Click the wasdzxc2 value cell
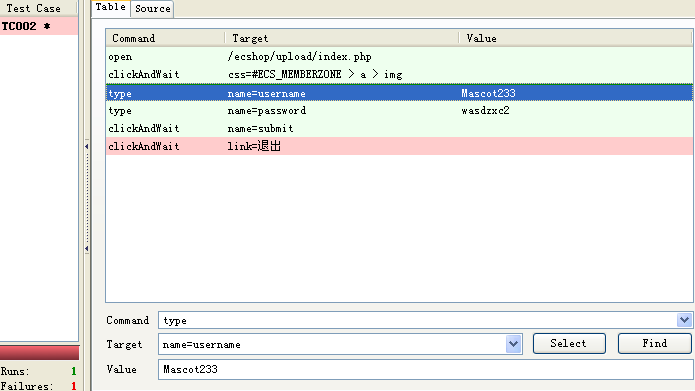The height and width of the screenshot is (391, 695). pos(485,111)
